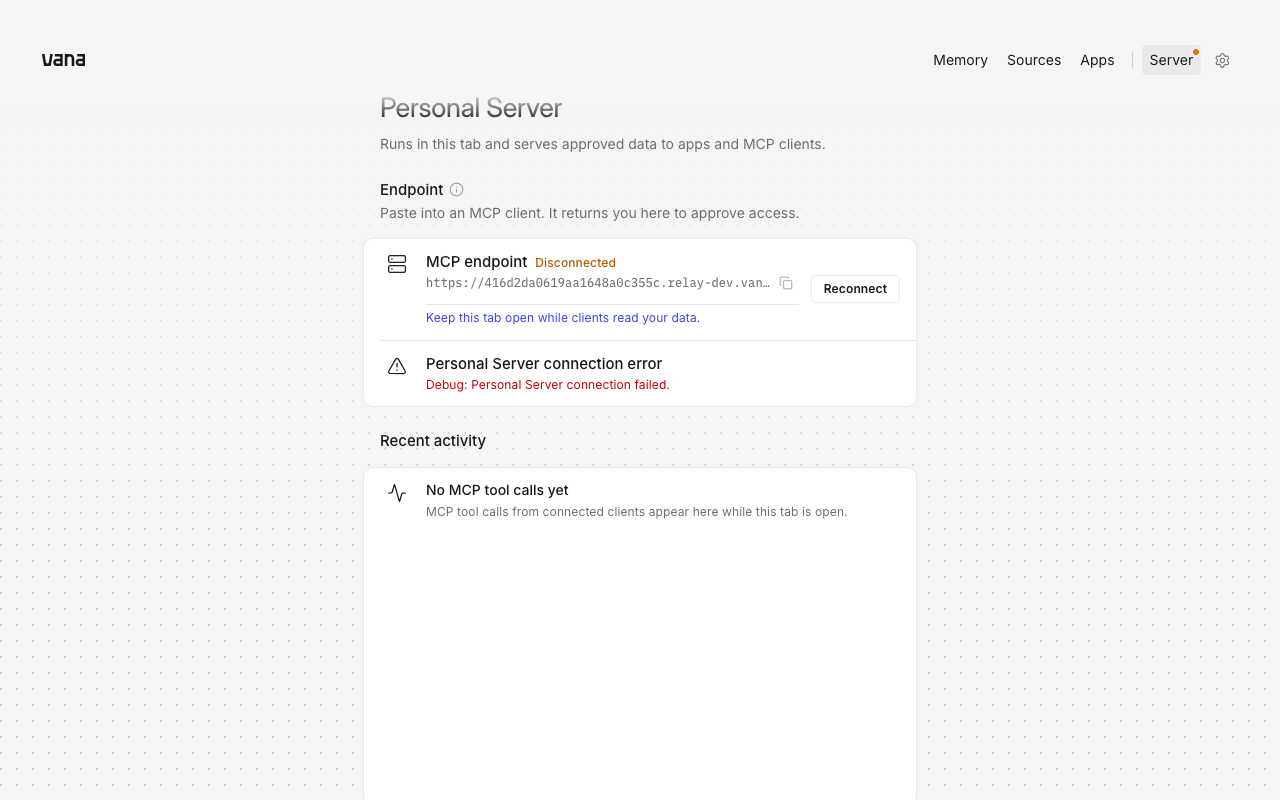
Task: Switch to the Apps section
Action: click(1097, 60)
